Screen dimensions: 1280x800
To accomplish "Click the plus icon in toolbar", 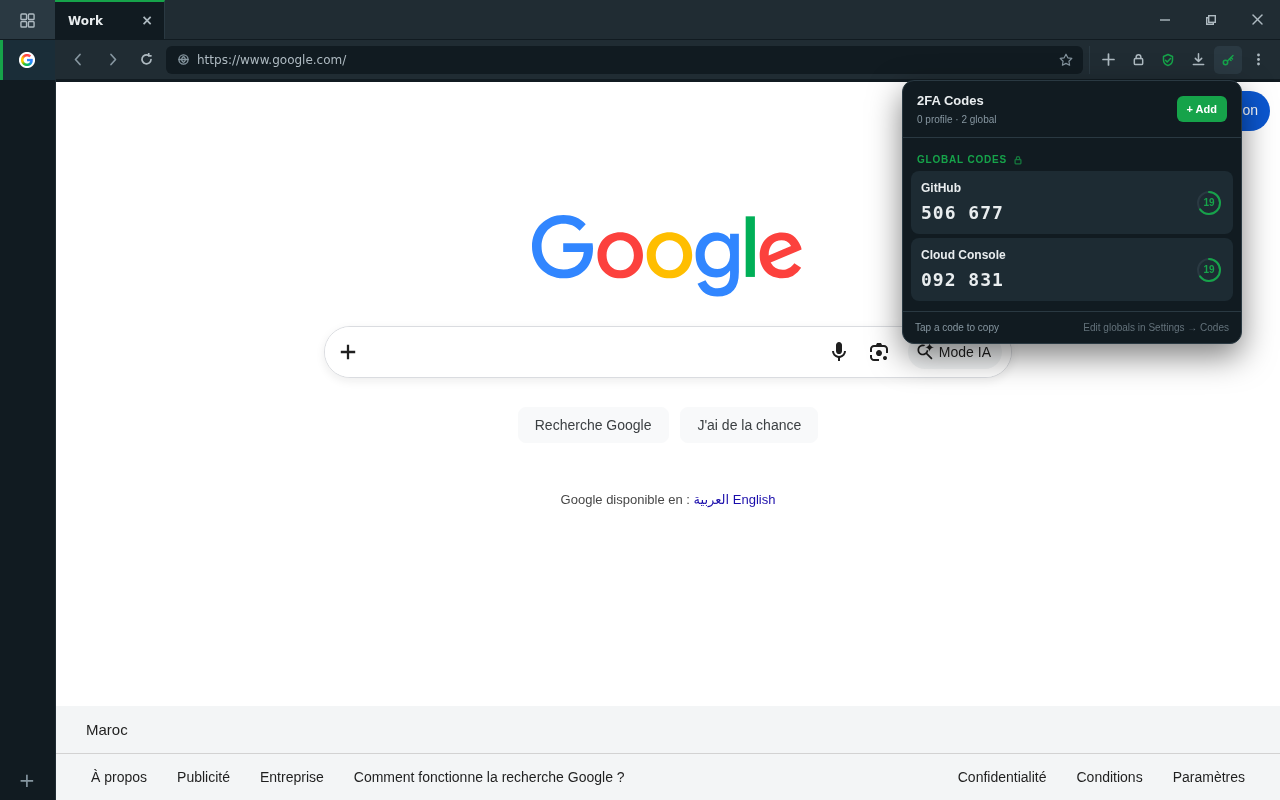I will click(x=1108, y=60).
